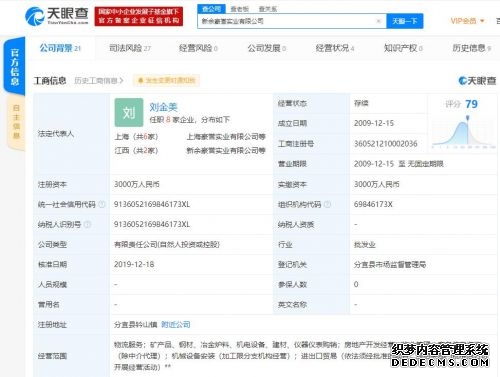The image size is (500, 377).
Task: Click the 分宜县钤山镇 address text
Action: click(x=135, y=324)
